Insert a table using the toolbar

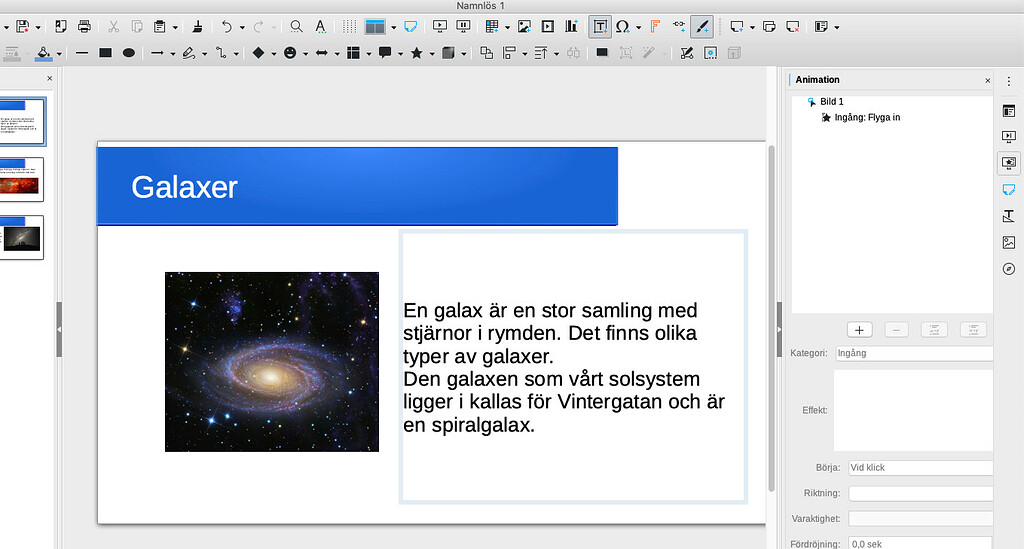pyautogui.click(x=492, y=27)
